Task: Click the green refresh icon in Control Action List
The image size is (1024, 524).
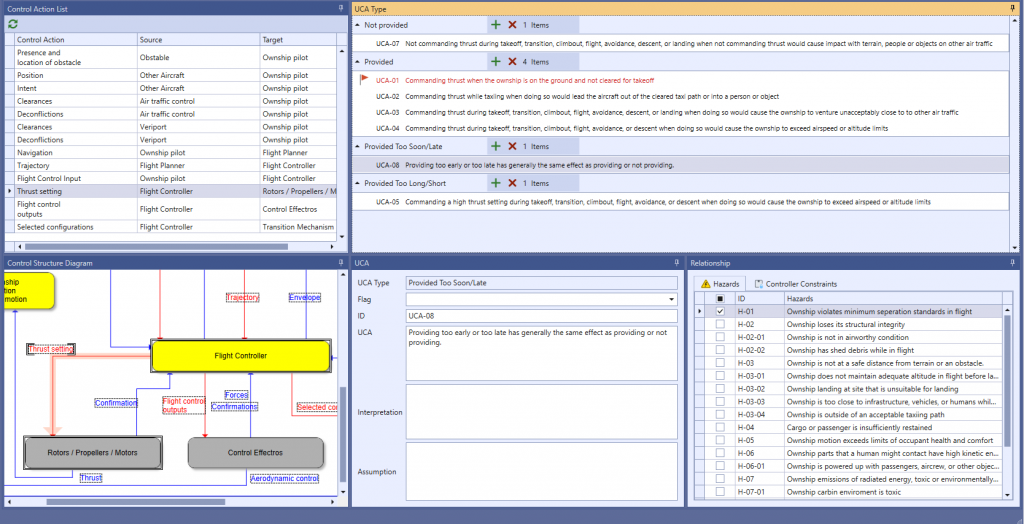Action: (13, 23)
